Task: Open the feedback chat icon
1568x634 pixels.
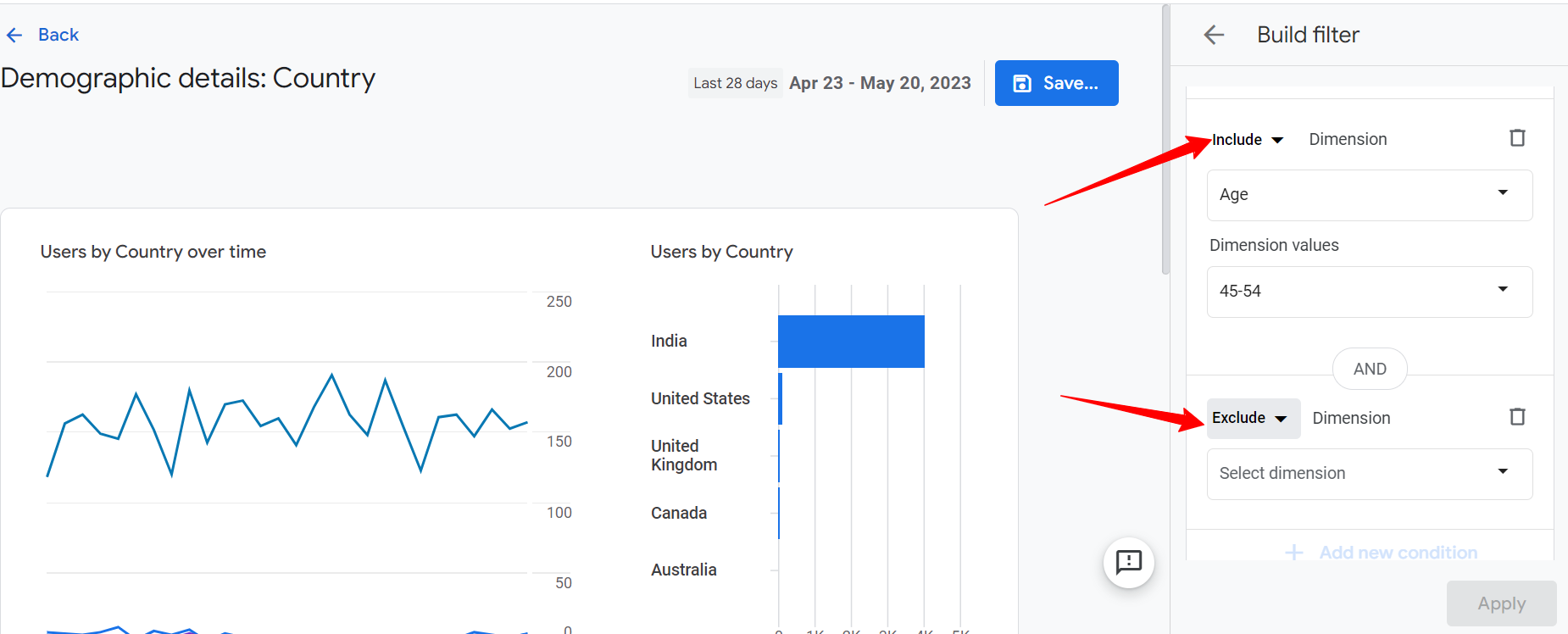Action: (1128, 562)
